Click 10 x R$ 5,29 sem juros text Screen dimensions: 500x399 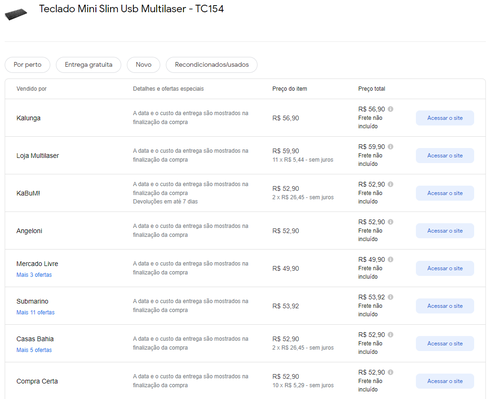point(303,386)
